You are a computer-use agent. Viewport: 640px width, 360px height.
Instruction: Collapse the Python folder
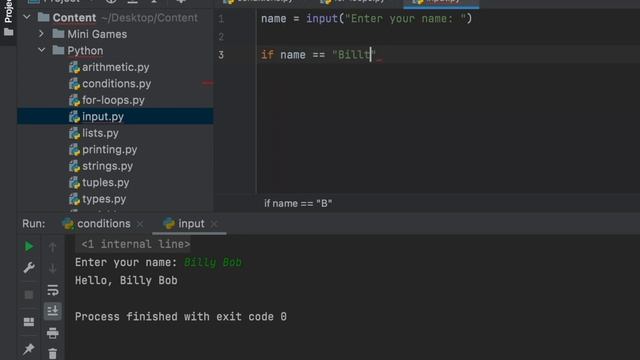(41, 50)
